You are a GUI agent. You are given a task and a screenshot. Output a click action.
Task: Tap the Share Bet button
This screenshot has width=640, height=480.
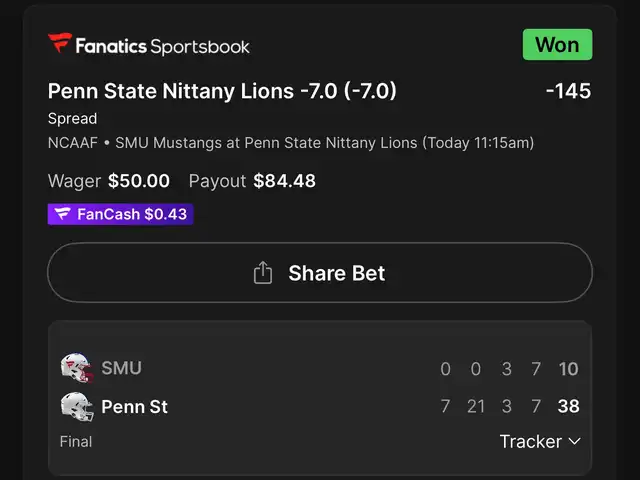point(320,273)
